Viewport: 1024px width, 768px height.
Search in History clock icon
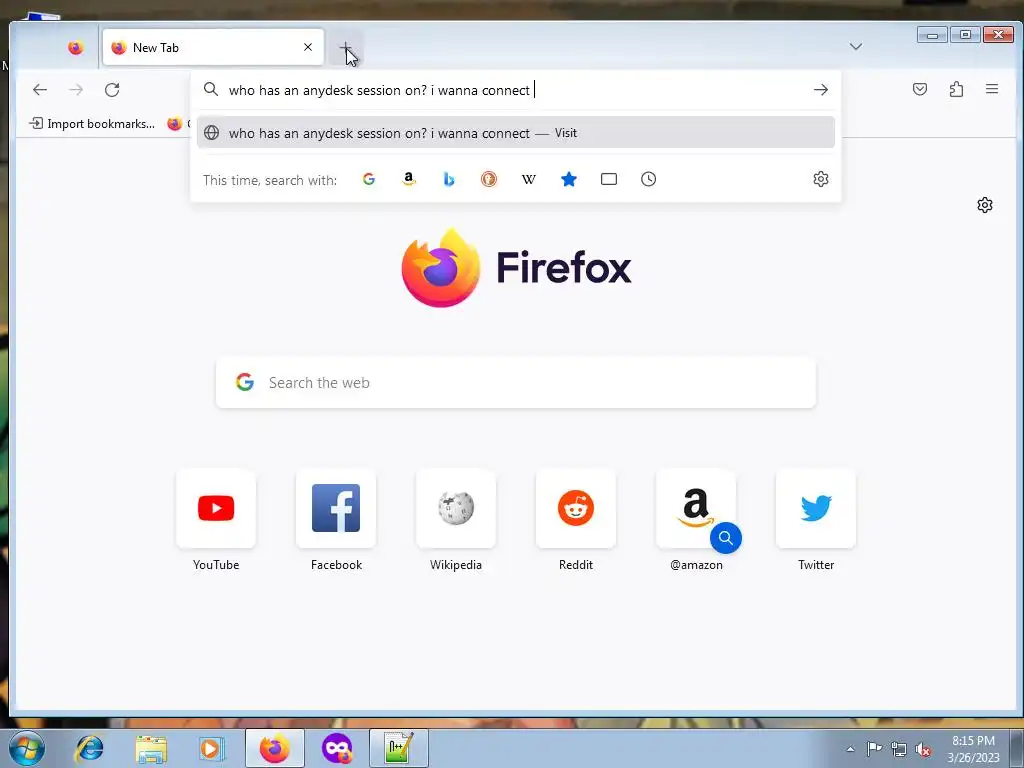[x=648, y=179]
